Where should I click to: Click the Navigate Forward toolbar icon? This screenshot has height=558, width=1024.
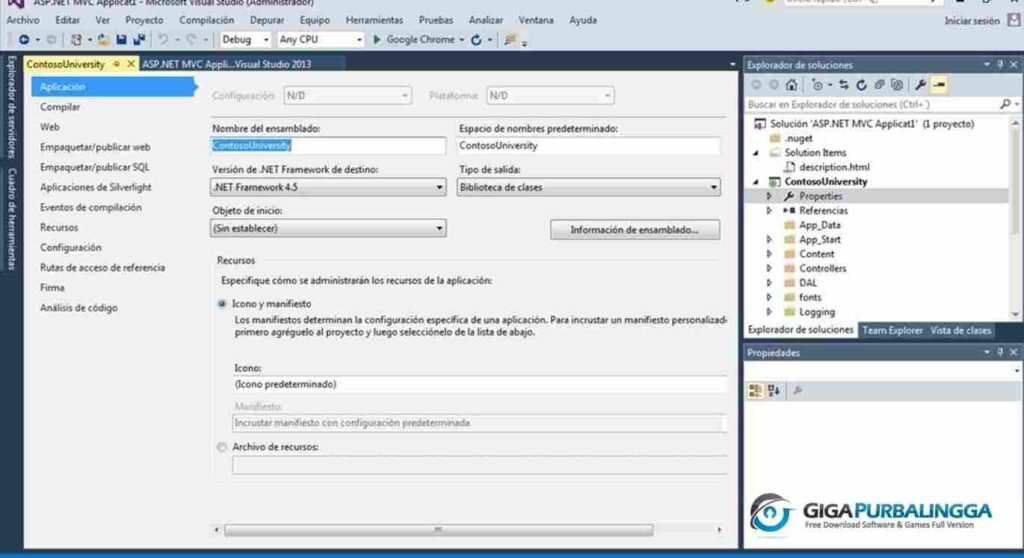pos(52,40)
